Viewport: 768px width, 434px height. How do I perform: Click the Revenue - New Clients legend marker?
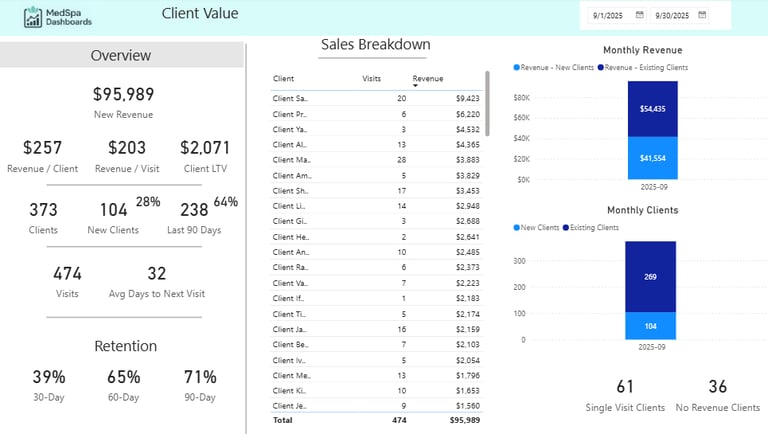tap(517, 67)
